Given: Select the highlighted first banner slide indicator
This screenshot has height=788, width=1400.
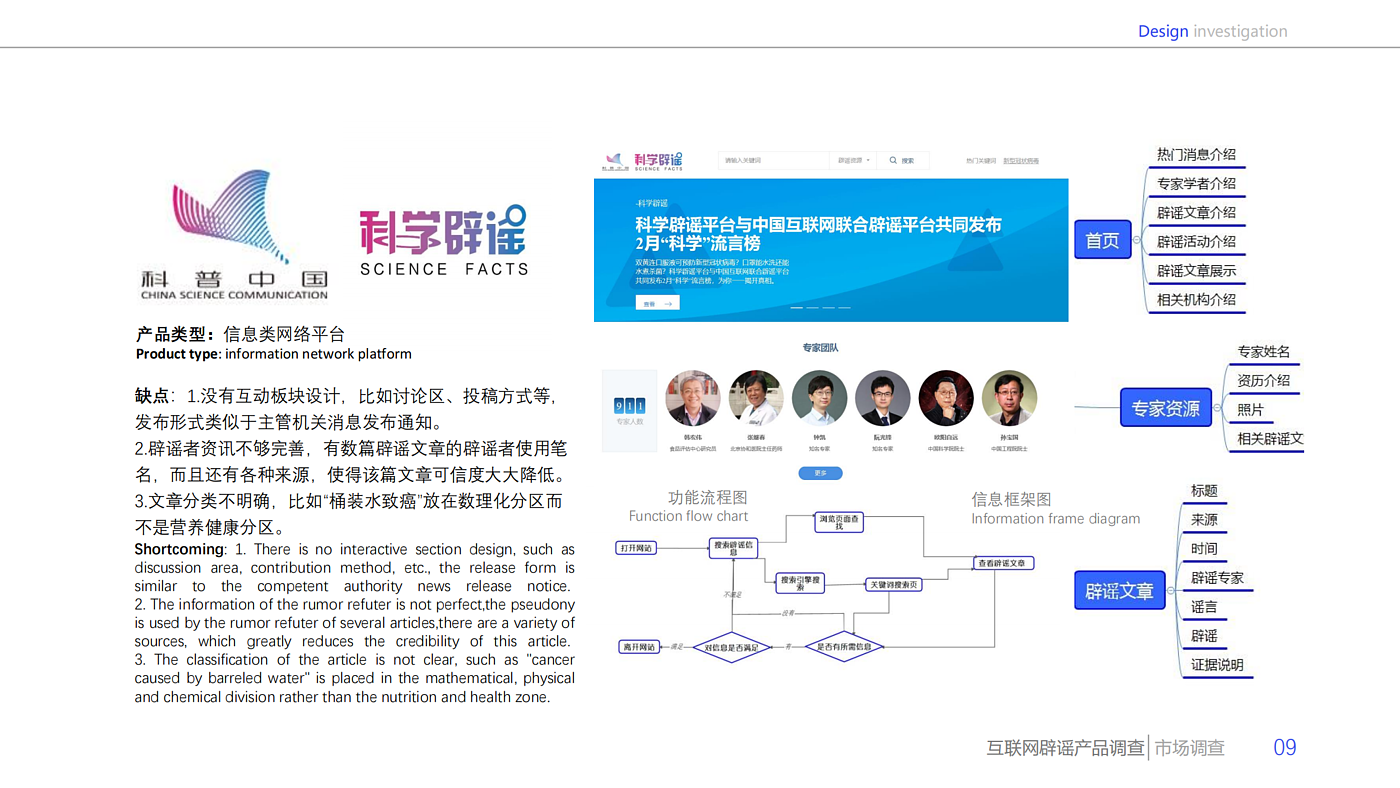Looking at the screenshot, I should (797, 308).
